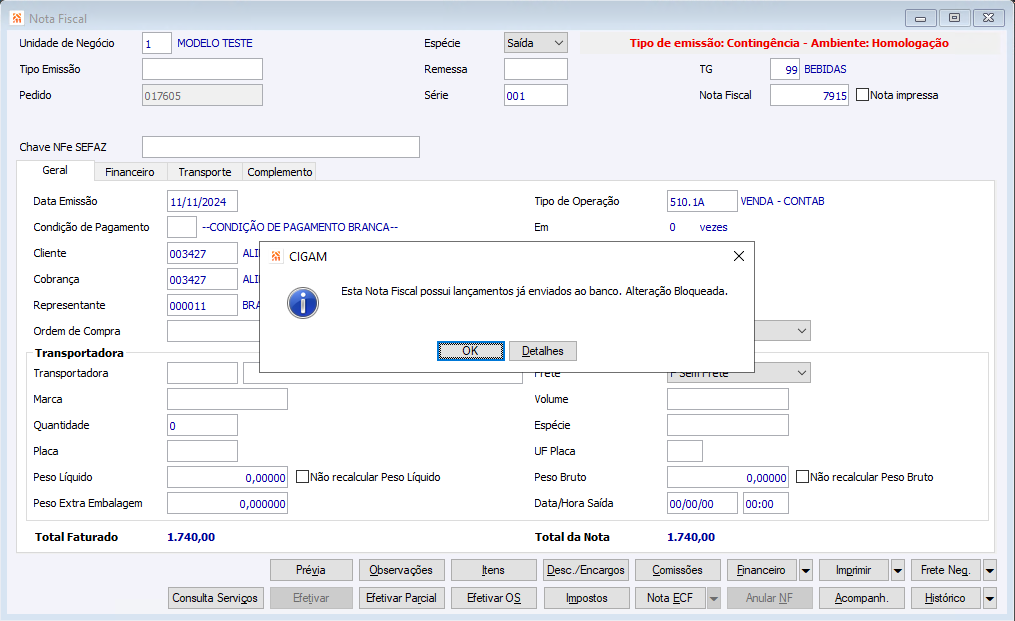Image resolution: width=1015 pixels, height=621 pixels.
Task: Click the UF Placa field
Action: point(685,451)
